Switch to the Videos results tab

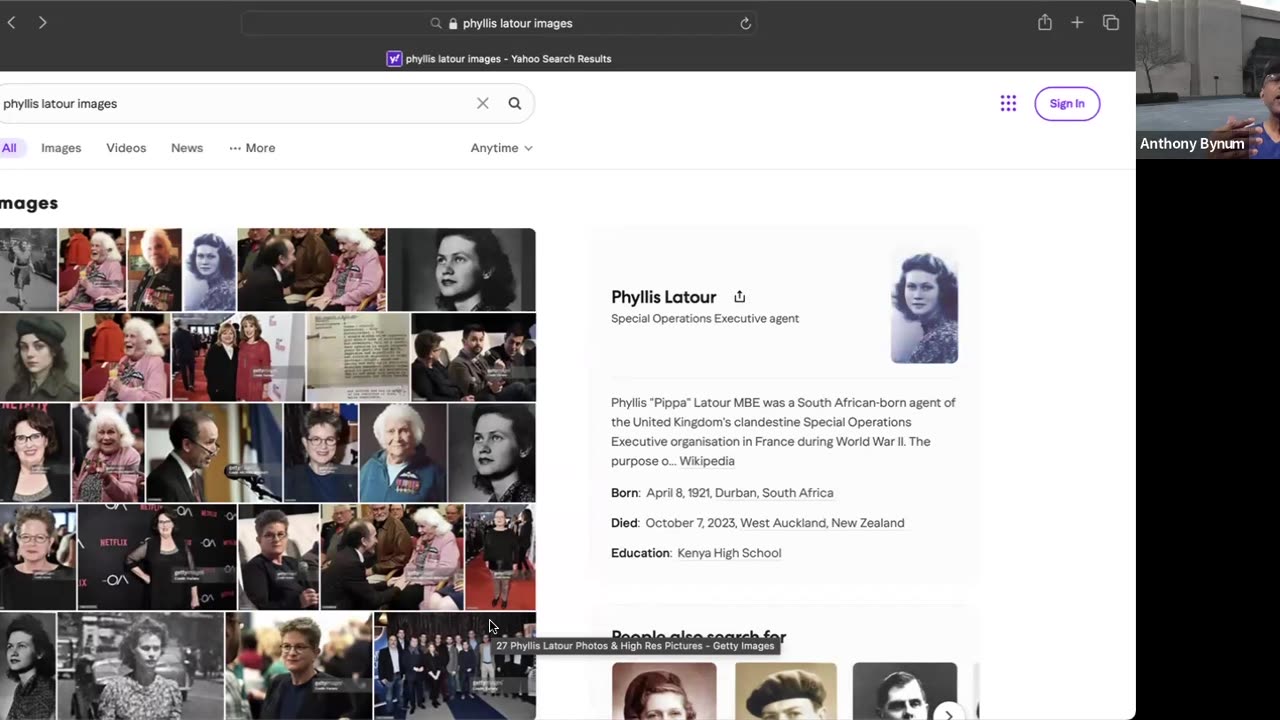[x=126, y=148]
